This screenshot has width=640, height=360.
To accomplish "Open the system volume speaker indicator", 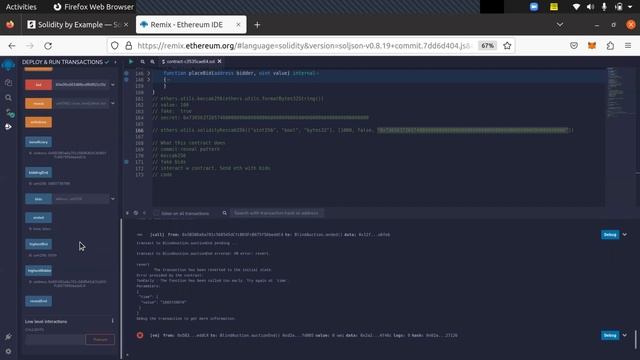I will tap(590, 7).
